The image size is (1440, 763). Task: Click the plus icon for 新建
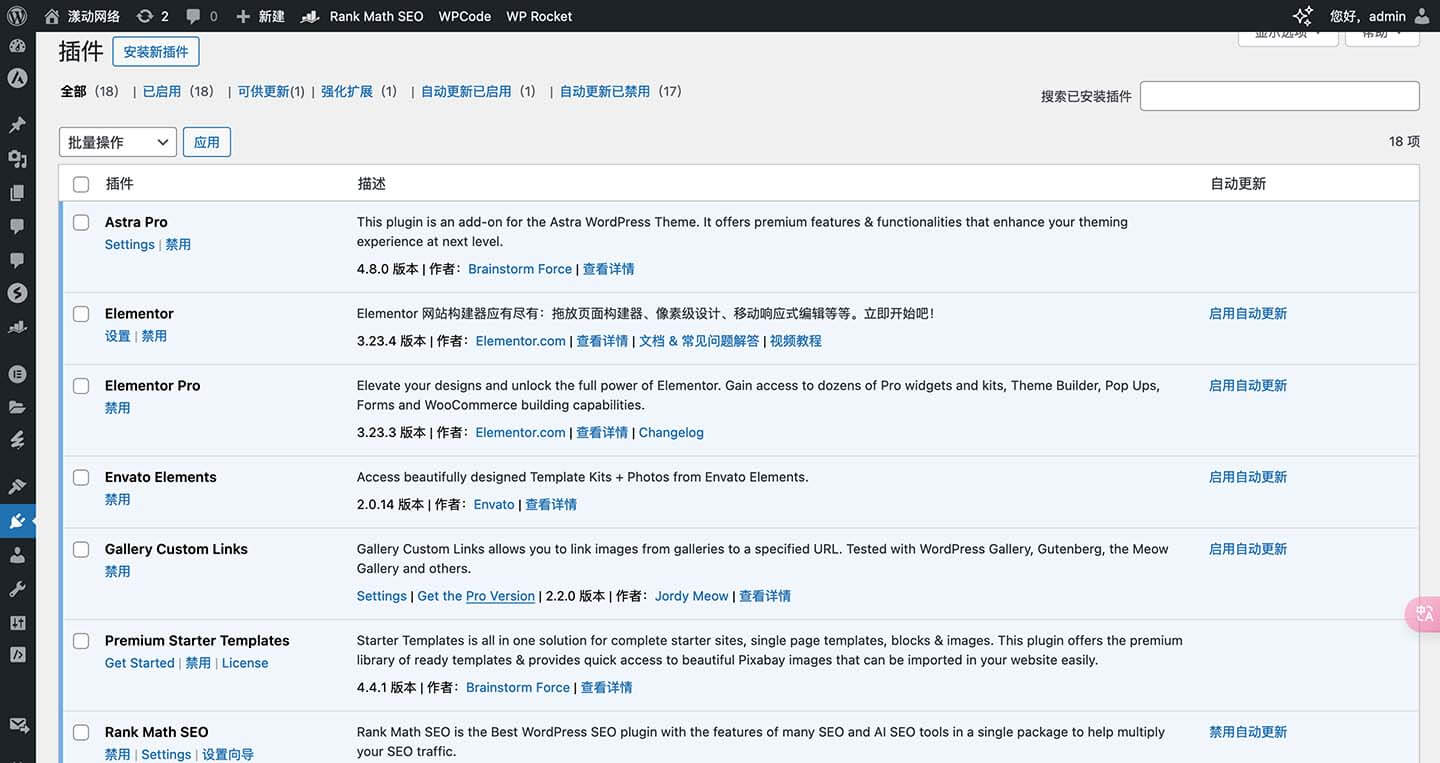point(243,16)
